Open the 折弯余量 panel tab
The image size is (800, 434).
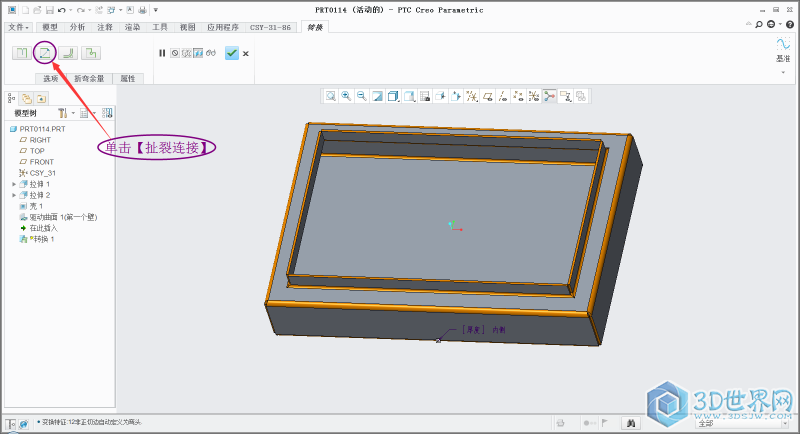pyautogui.click(x=89, y=79)
